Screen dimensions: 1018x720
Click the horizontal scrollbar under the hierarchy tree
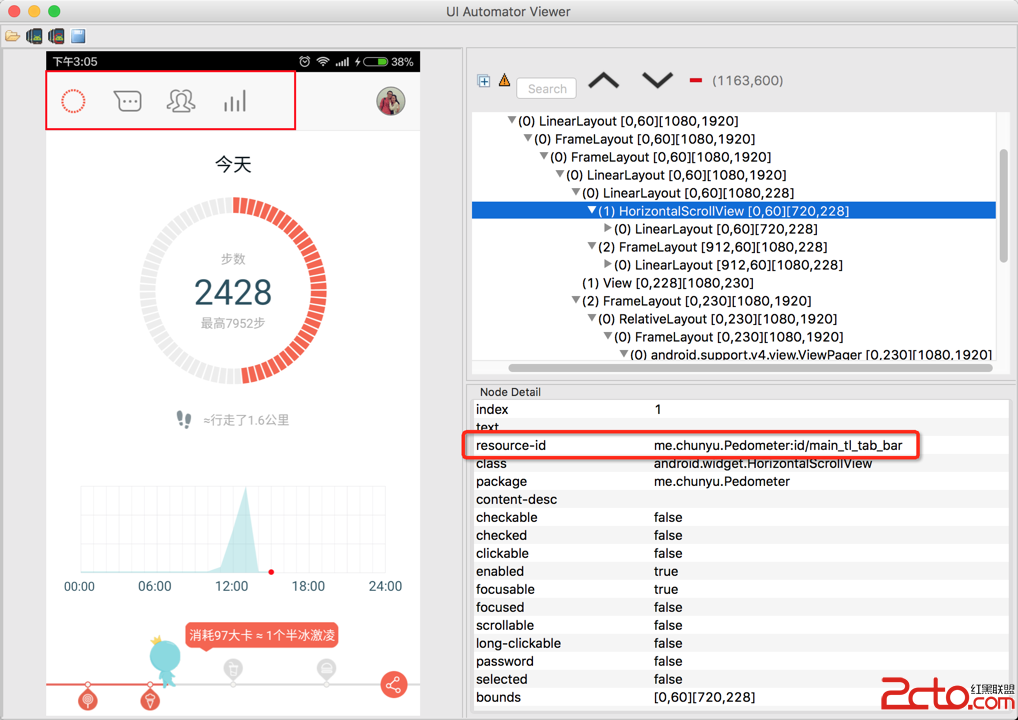(751, 367)
